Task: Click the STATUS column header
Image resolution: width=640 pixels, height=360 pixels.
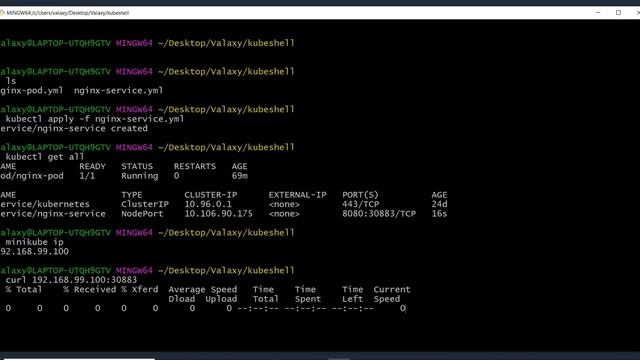Action: [x=137, y=167]
